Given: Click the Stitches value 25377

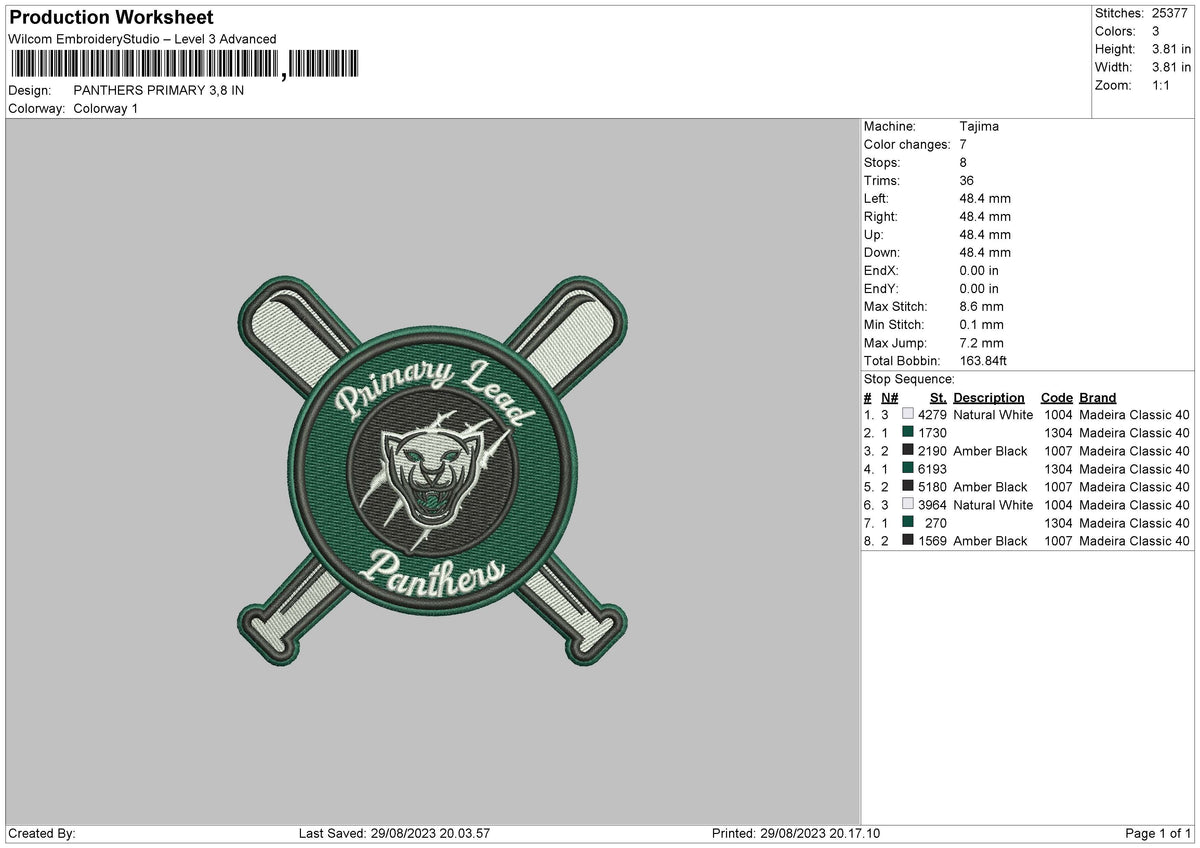Looking at the screenshot, I should pyautogui.click(x=1171, y=13).
